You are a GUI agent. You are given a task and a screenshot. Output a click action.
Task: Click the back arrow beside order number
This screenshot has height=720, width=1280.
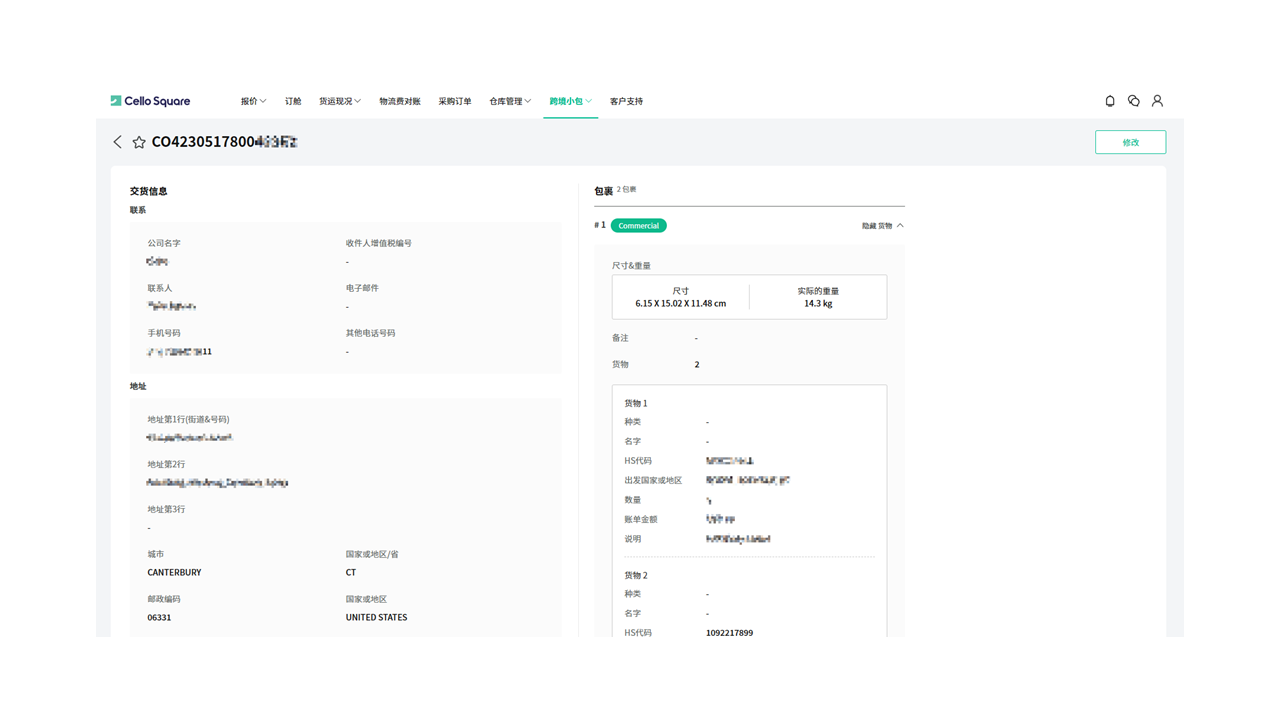pyautogui.click(x=118, y=142)
